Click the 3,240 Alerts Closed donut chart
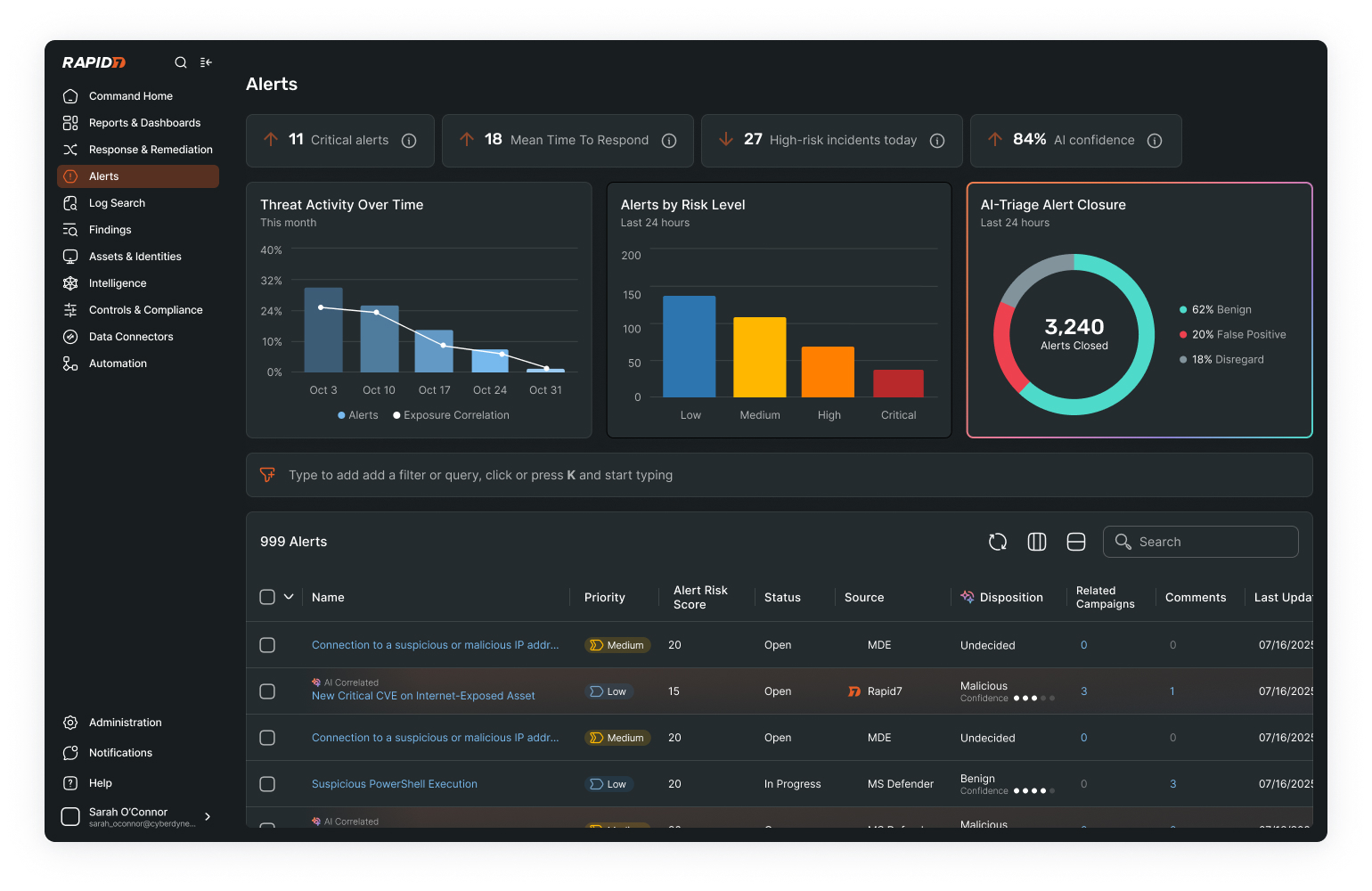 pyautogui.click(x=1074, y=335)
